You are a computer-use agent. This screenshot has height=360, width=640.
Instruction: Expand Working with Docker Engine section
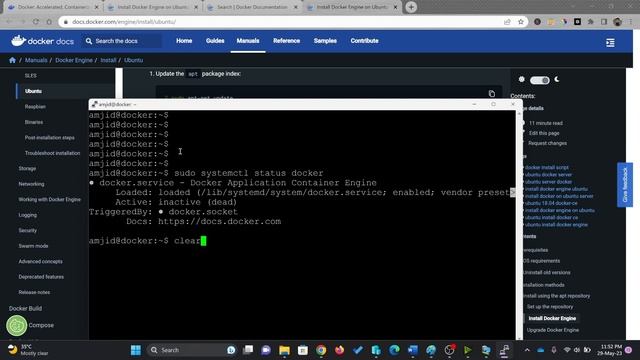(x=49, y=200)
